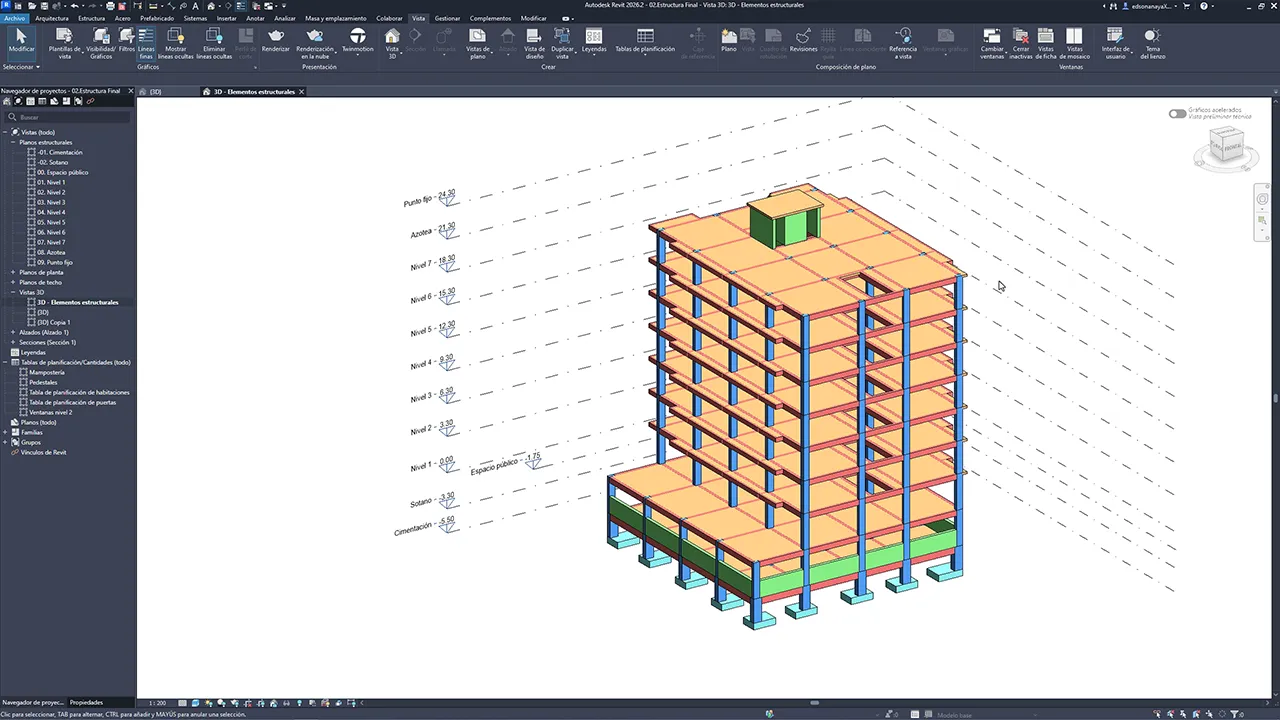Expand the Planos de planta node

click(x=13, y=272)
